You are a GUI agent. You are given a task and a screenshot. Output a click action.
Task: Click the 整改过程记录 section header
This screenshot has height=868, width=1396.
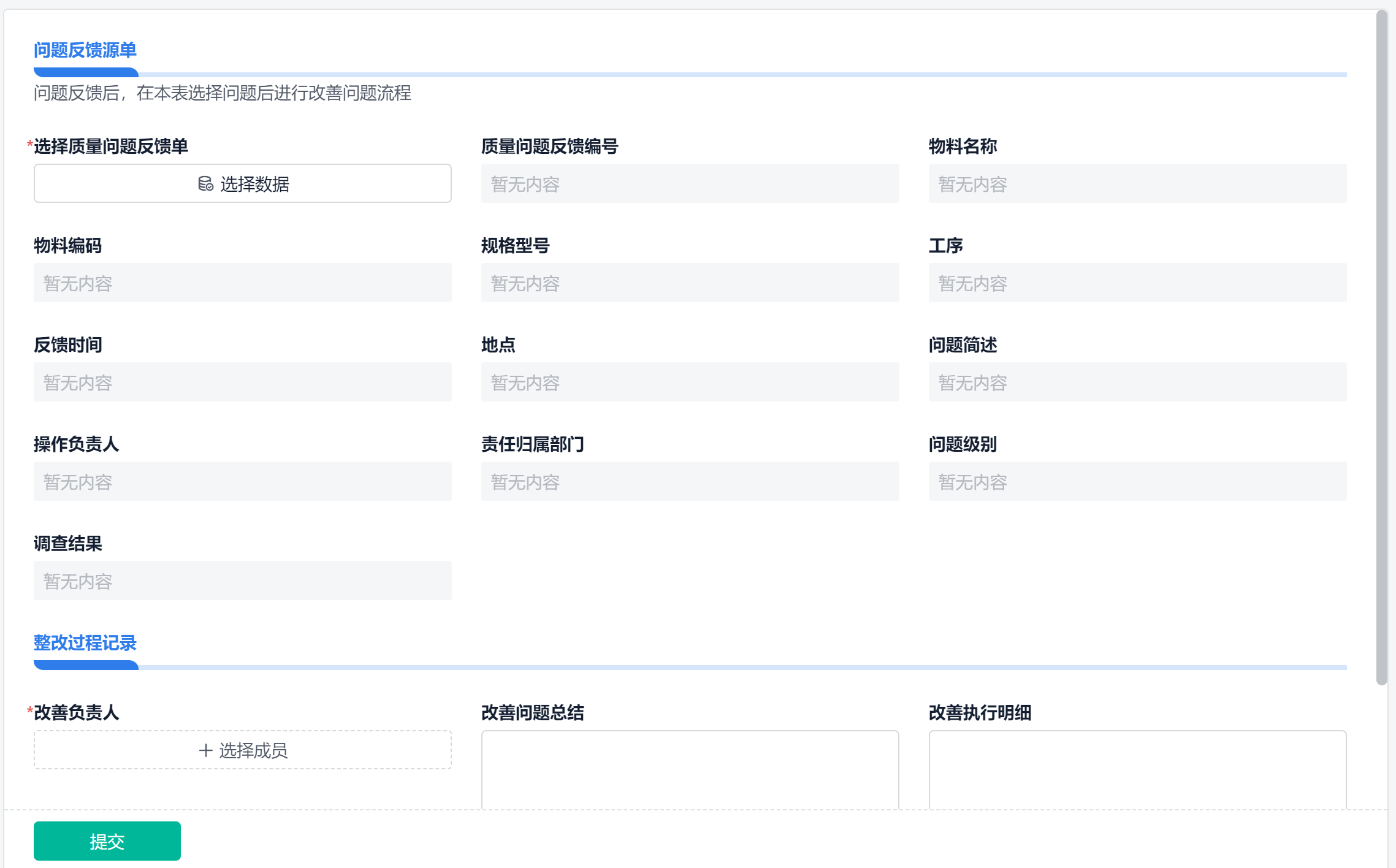pyautogui.click(x=85, y=643)
